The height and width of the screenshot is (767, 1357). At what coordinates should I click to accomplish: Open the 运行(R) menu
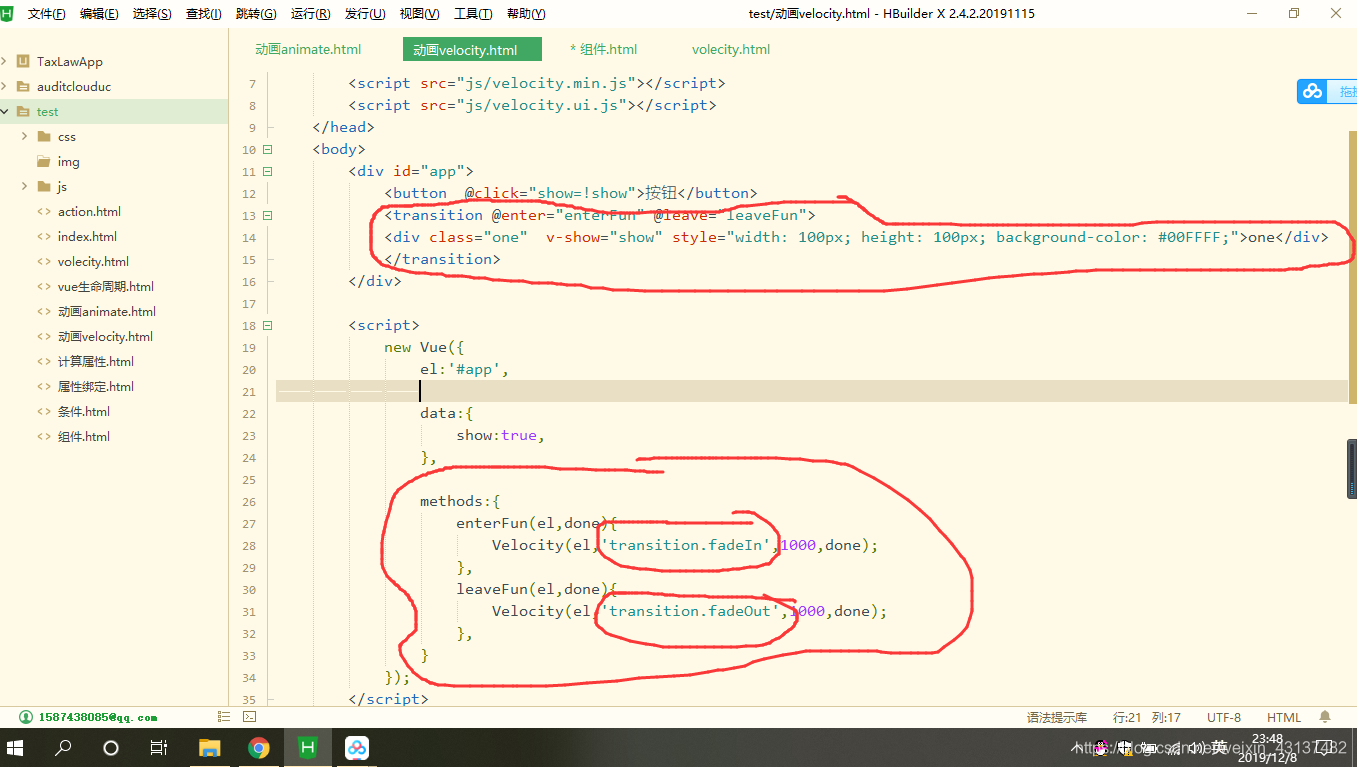point(310,14)
